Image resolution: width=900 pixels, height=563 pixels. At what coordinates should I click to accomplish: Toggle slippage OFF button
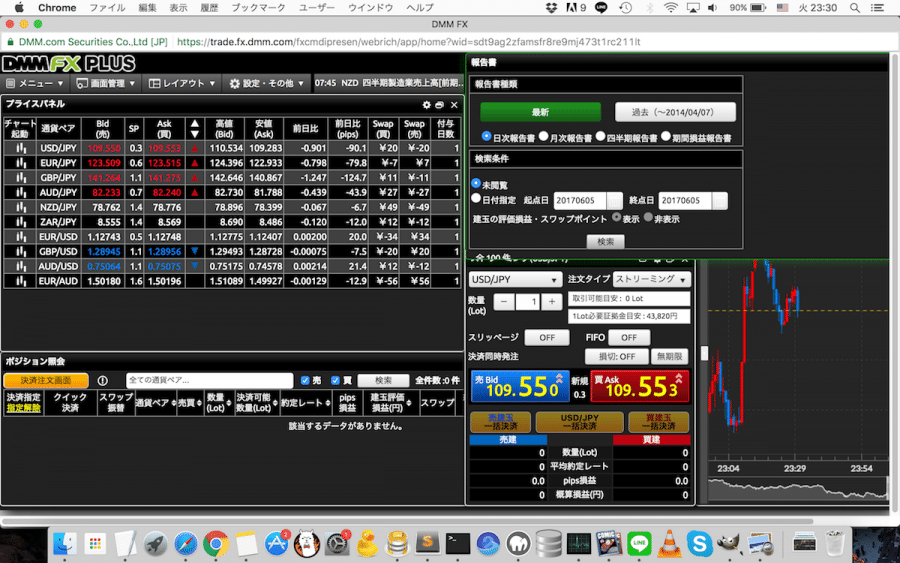[x=547, y=337]
